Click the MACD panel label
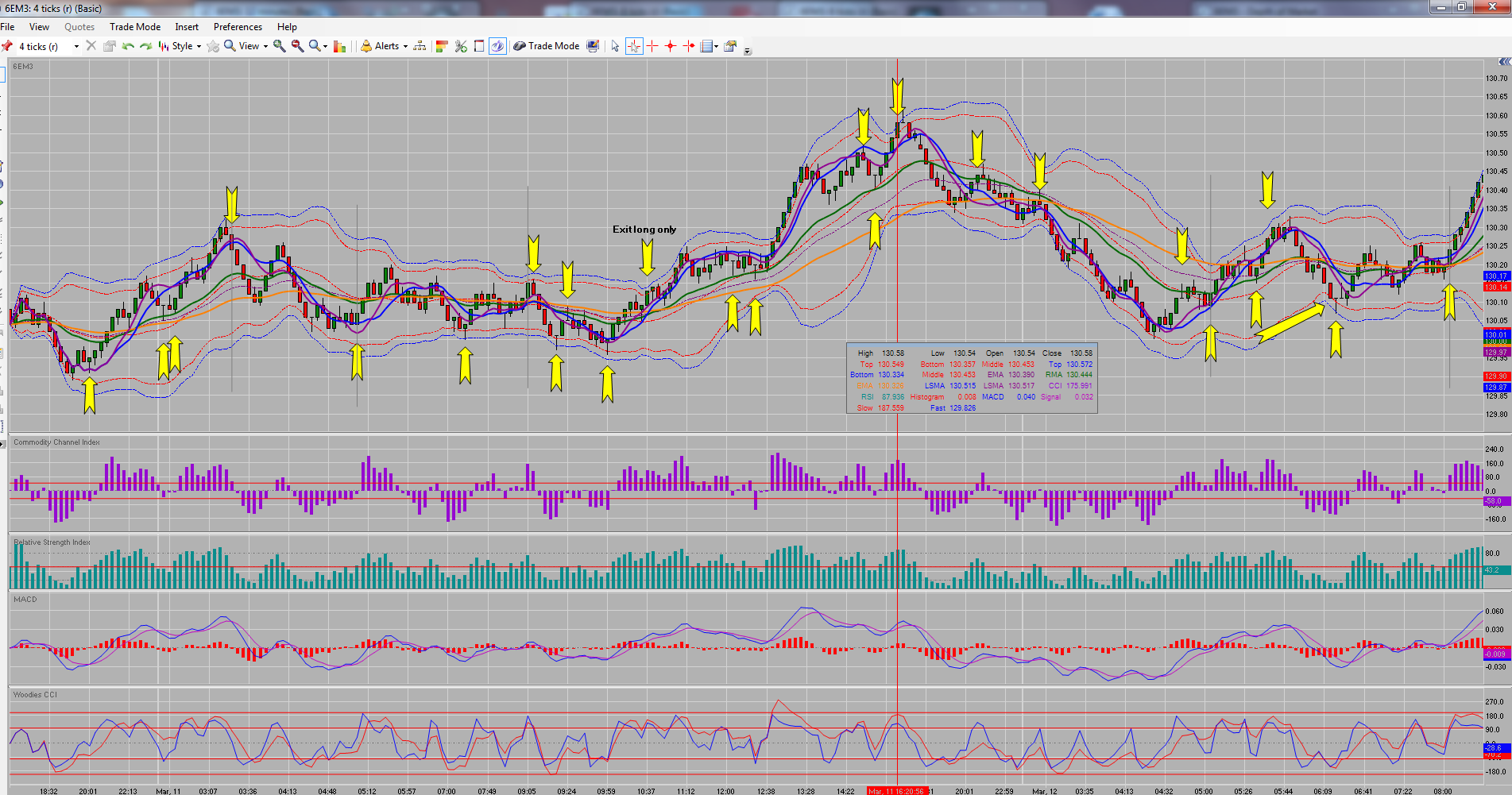 click(25, 600)
